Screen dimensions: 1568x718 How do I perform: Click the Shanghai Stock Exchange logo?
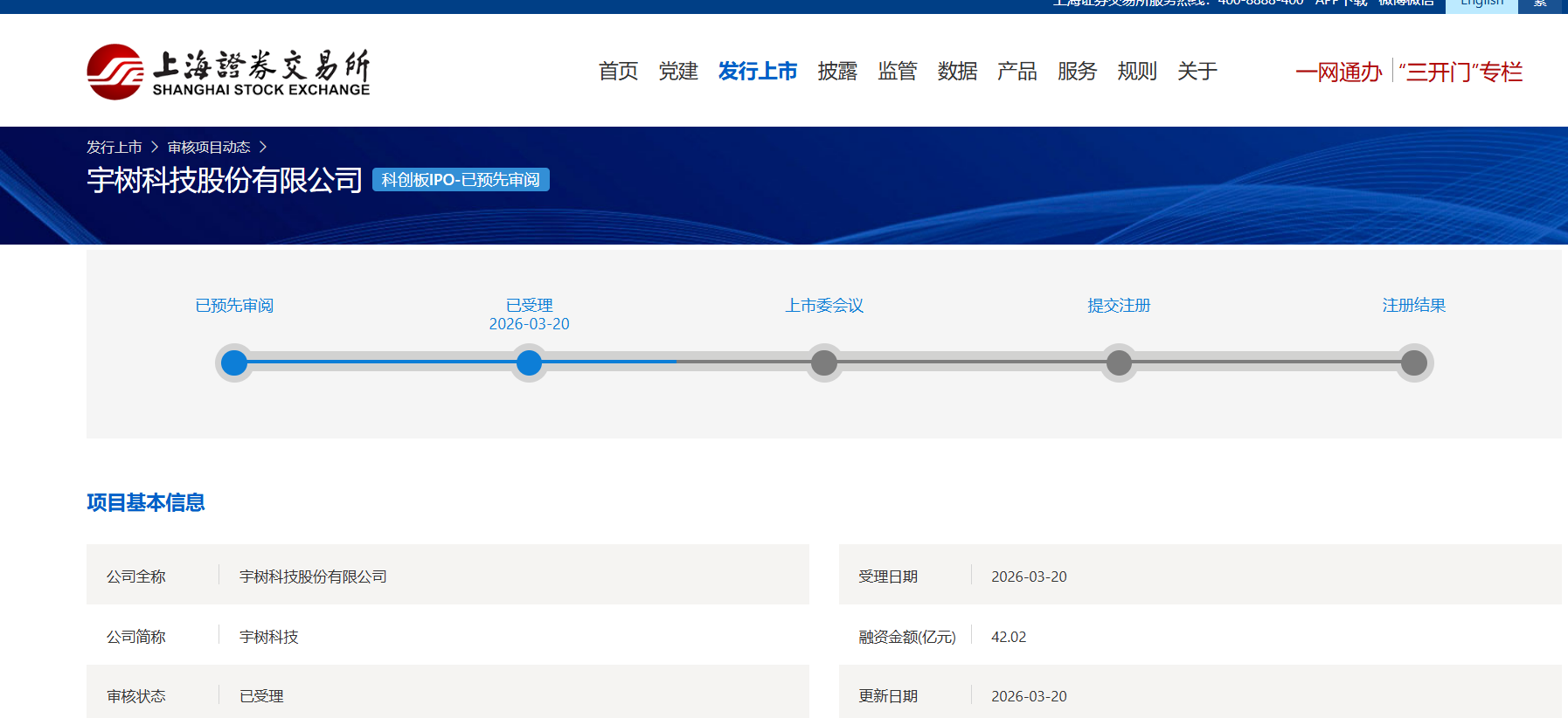pos(228,72)
